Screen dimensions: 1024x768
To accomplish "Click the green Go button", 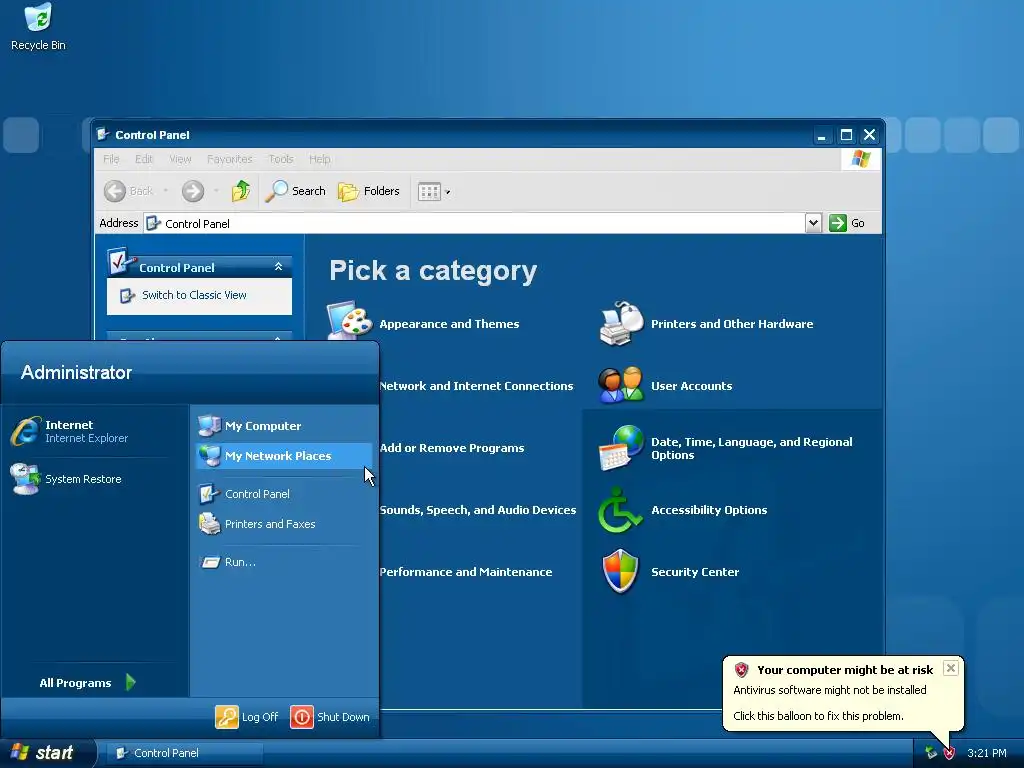I will click(x=847, y=223).
